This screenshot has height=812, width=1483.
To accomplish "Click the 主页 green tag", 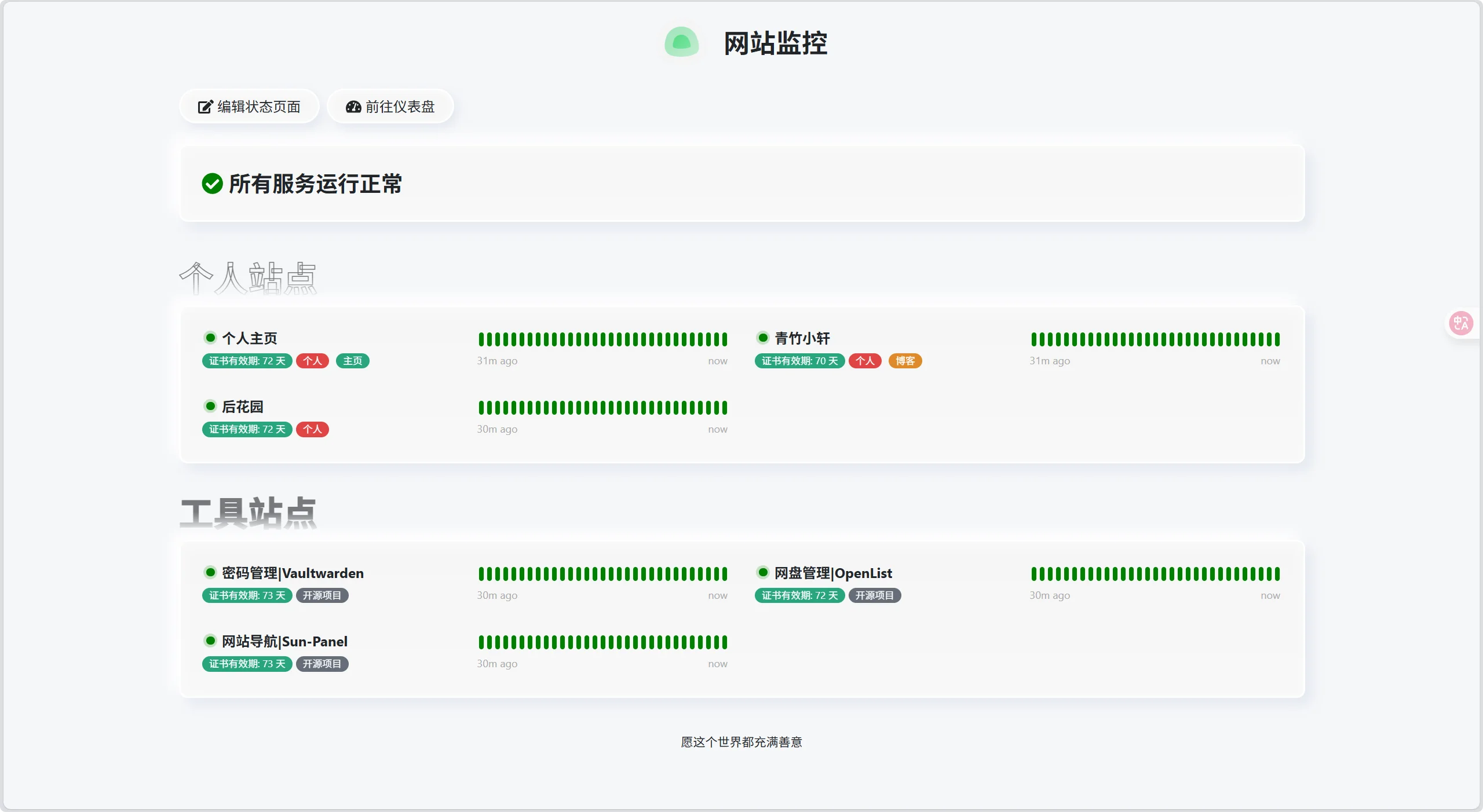I will coord(352,361).
